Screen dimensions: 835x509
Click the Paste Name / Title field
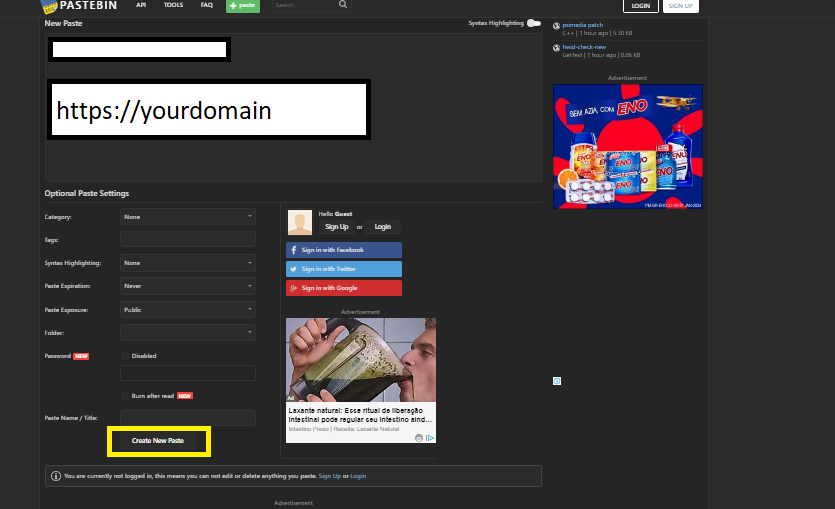187,417
